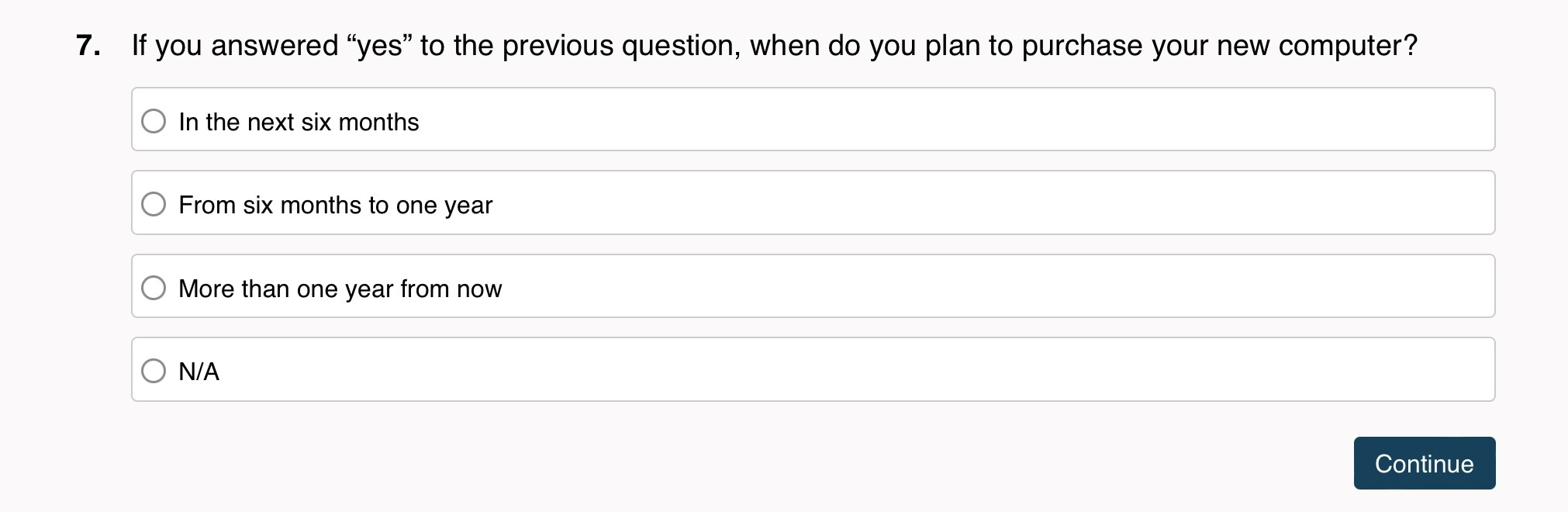1568x512 pixels.
Task: Click the question 7 prompt text
Action: click(x=774, y=46)
